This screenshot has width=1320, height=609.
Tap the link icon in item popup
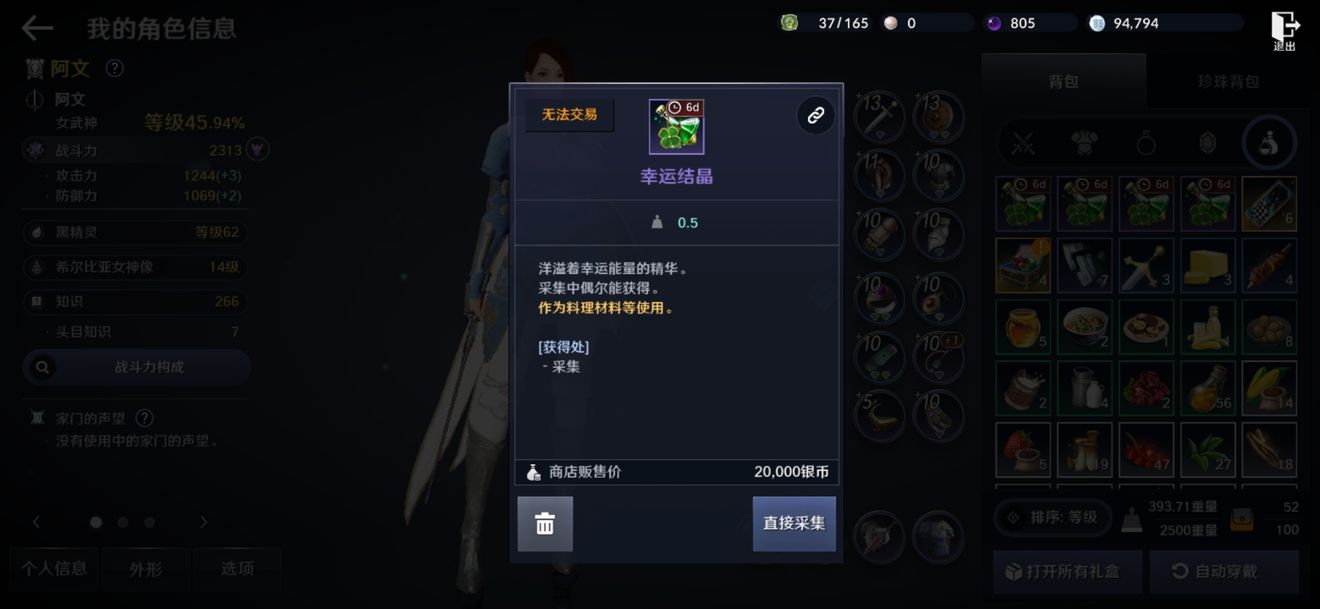(815, 116)
